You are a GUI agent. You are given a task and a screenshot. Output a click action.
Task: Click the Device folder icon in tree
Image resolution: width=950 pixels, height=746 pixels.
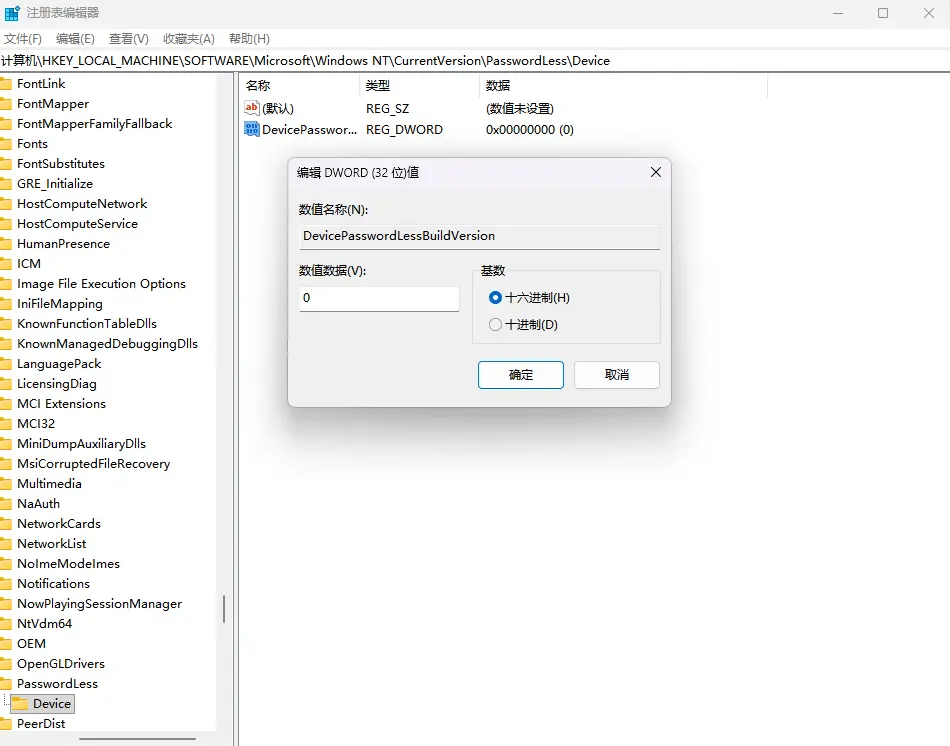click(20, 704)
